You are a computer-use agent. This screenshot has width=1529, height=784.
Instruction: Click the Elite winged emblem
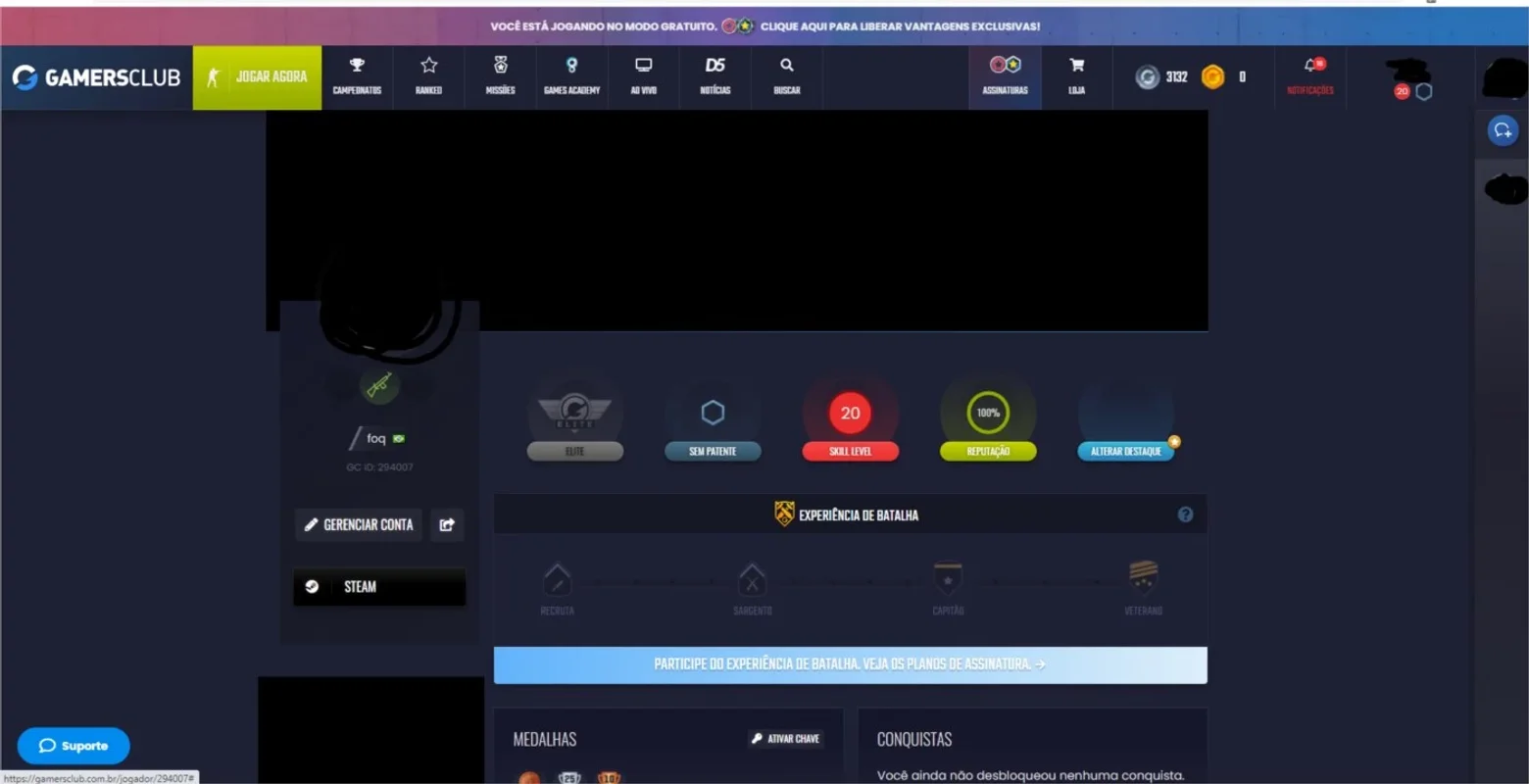click(x=574, y=411)
